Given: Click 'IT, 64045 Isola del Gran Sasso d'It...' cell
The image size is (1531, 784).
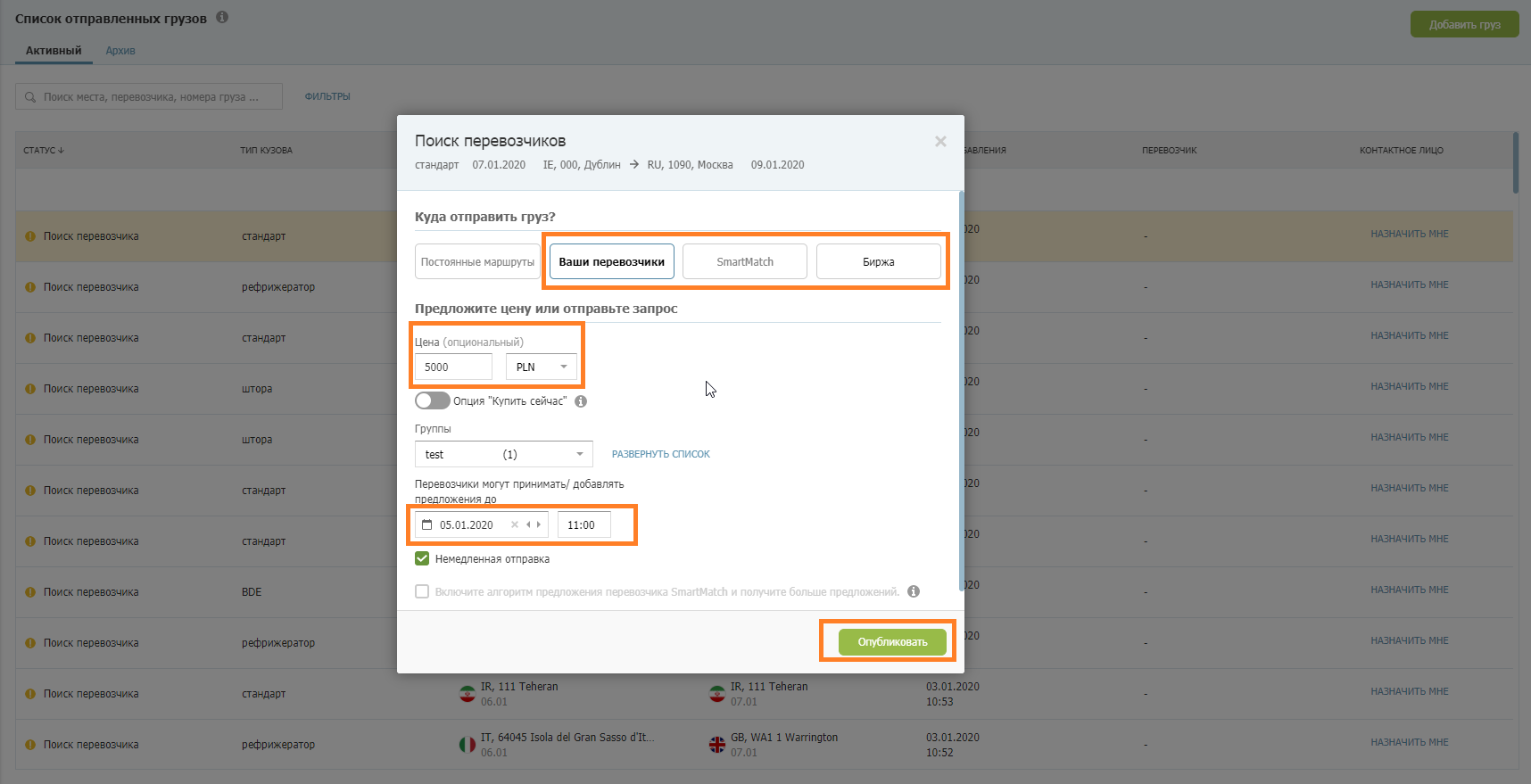Looking at the screenshot, I should tap(567, 738).
